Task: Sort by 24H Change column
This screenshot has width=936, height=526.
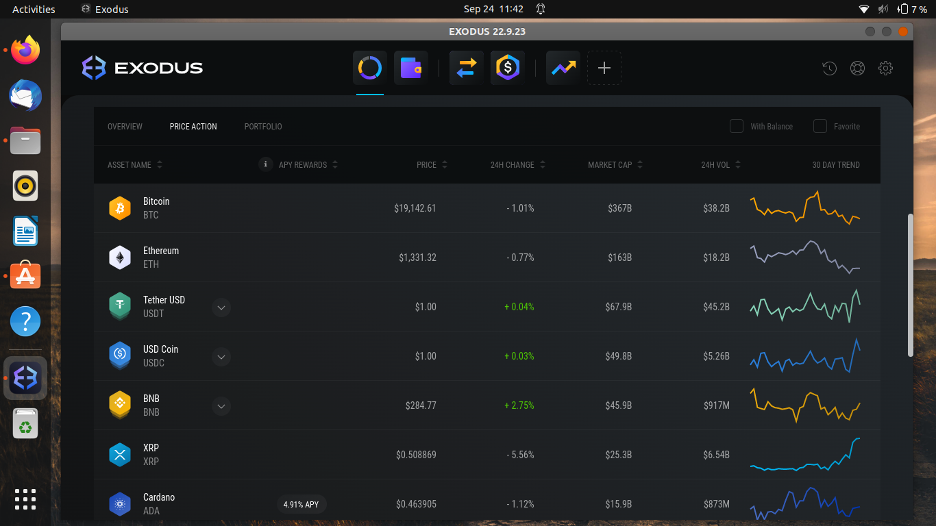Action: 518,165
